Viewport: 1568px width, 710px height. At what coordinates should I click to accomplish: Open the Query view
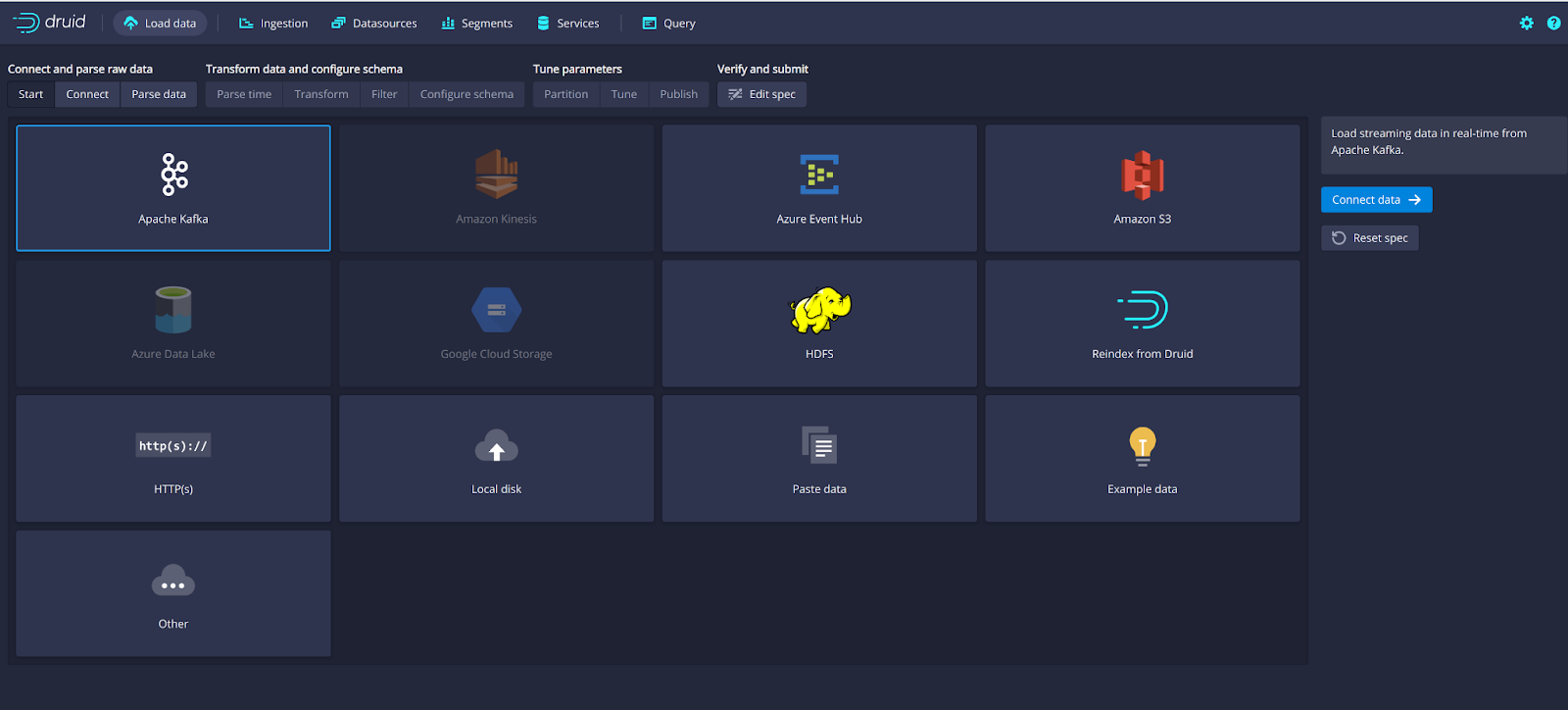tap(668, 24)
